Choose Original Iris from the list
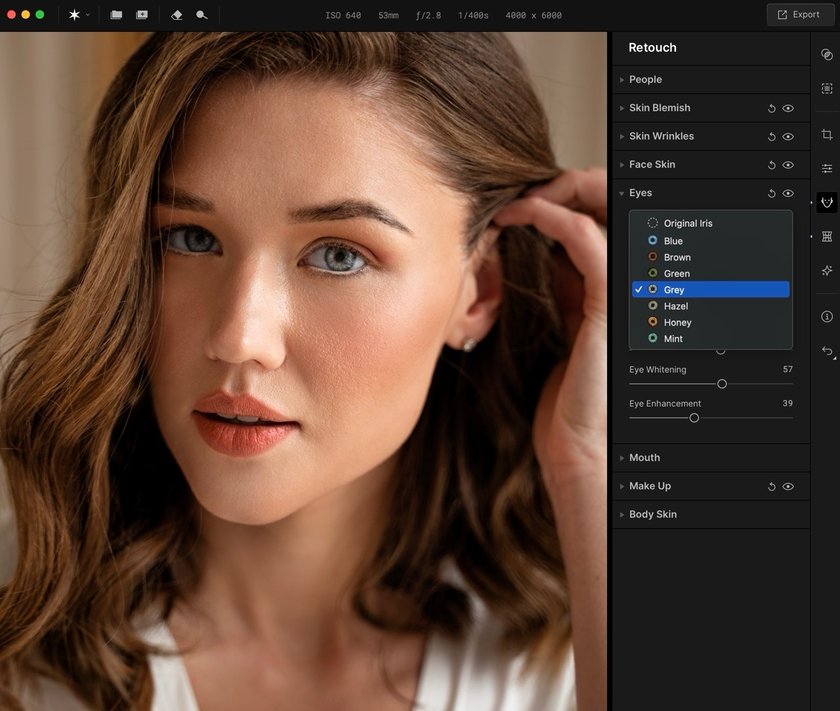The image size is (840, 711). tap(710, 223)
